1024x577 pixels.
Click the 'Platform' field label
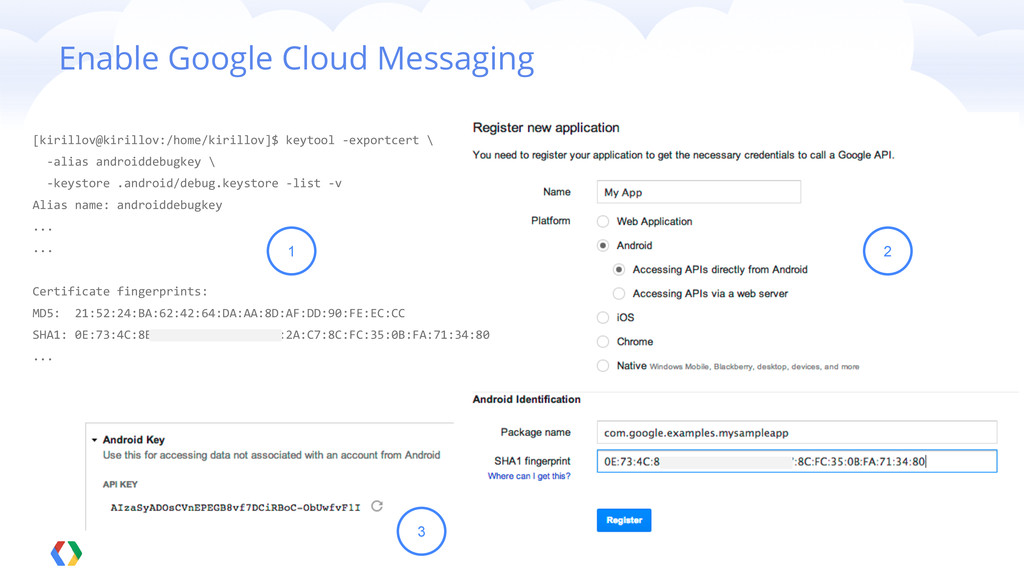[x=551, y=221]
